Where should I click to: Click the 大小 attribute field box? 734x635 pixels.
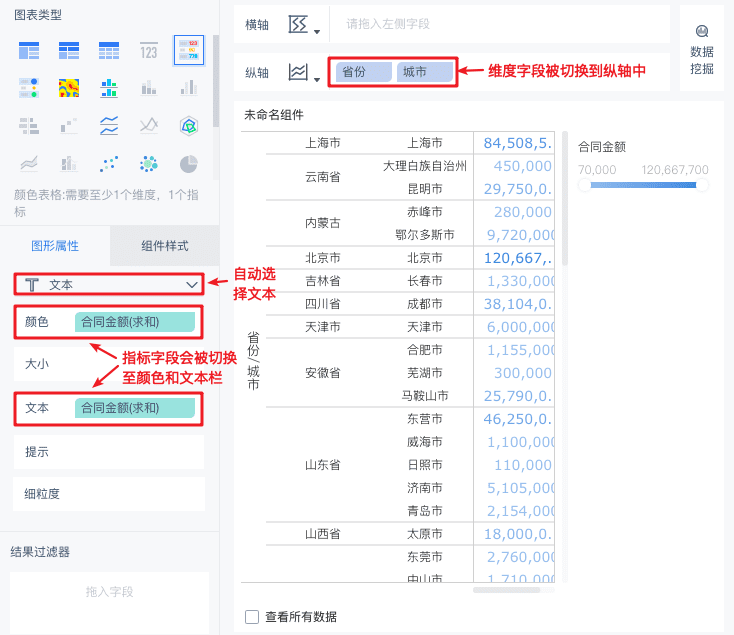109,364
